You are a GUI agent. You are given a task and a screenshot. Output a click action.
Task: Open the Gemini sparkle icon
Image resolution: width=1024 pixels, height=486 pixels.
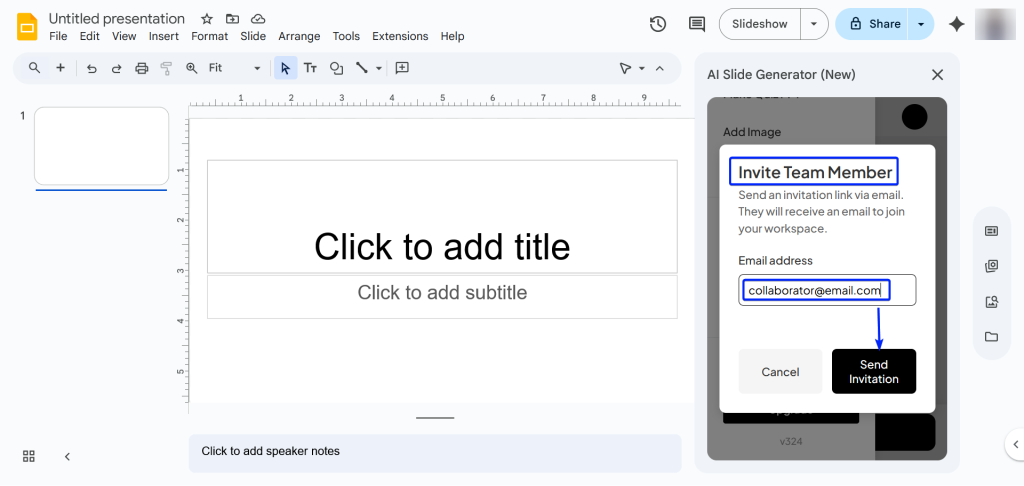(x=956, y=24)
